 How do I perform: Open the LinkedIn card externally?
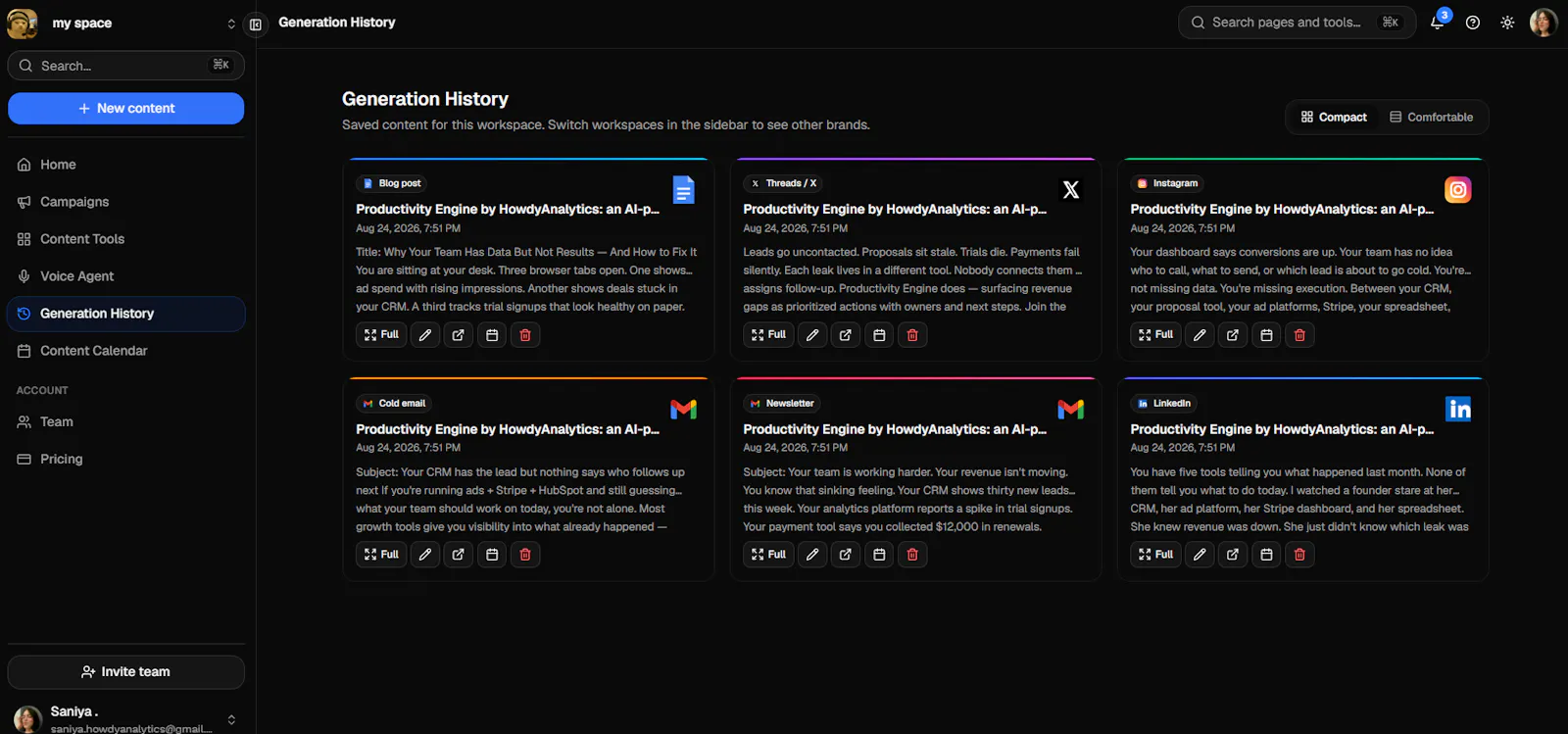click(x=1233, y=555)
